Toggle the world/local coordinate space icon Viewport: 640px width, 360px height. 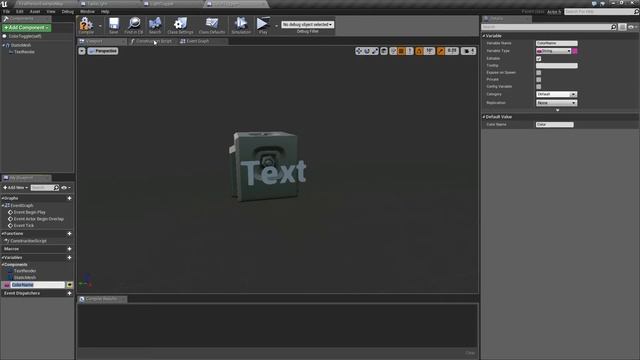(384, 51)
